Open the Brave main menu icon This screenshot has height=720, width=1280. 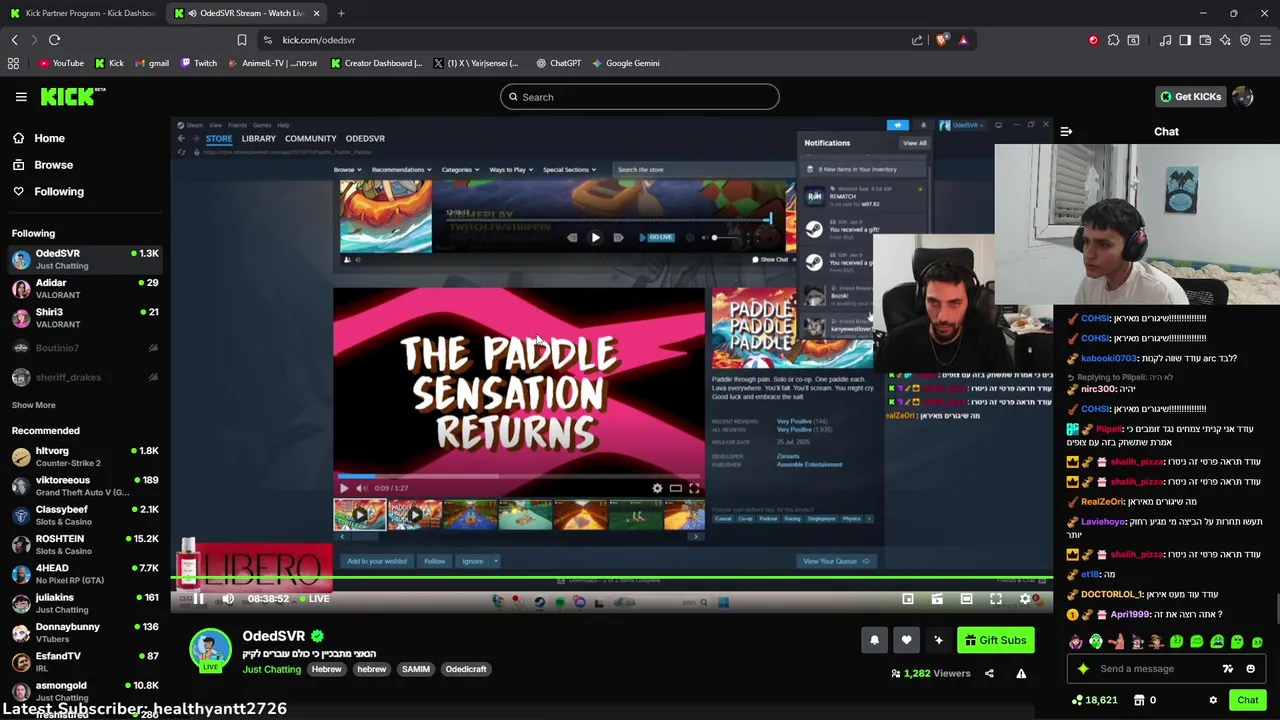(1265, 40)
